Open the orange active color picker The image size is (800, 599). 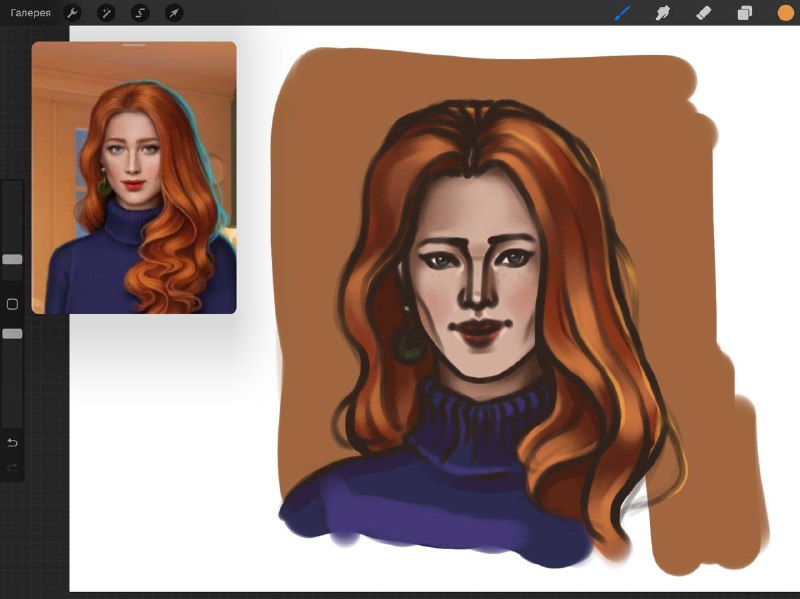(x=786, y=13)
